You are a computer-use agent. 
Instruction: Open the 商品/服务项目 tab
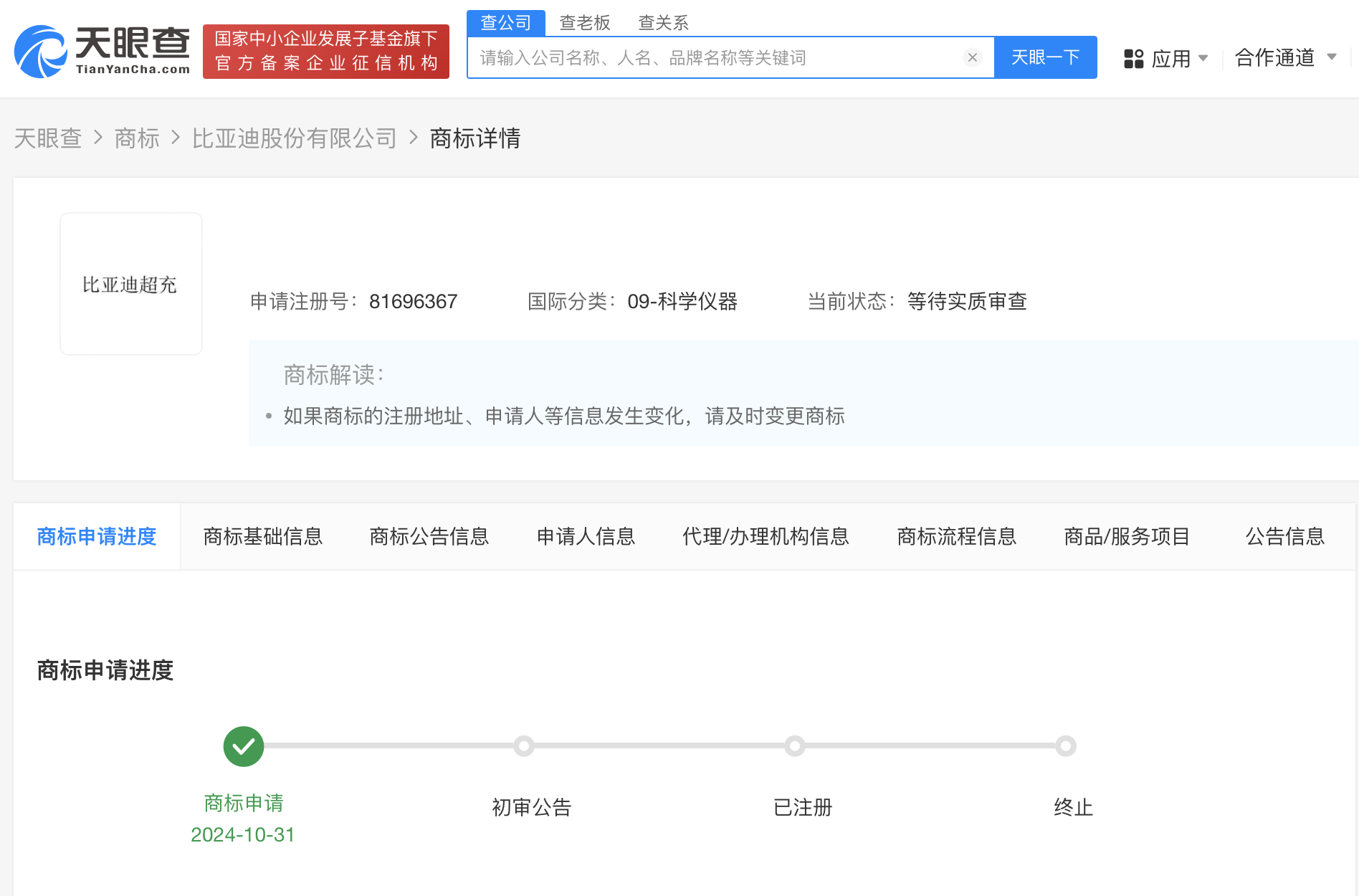coord(1127,536)
